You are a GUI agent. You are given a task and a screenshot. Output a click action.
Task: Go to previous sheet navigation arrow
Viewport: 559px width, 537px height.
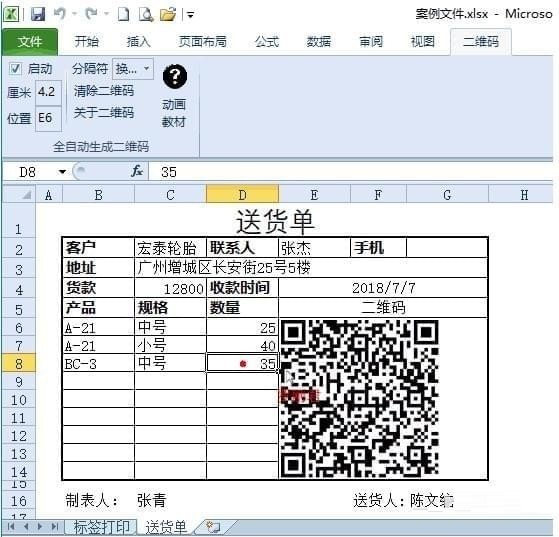pyautogui.click(x=26, y=526)
